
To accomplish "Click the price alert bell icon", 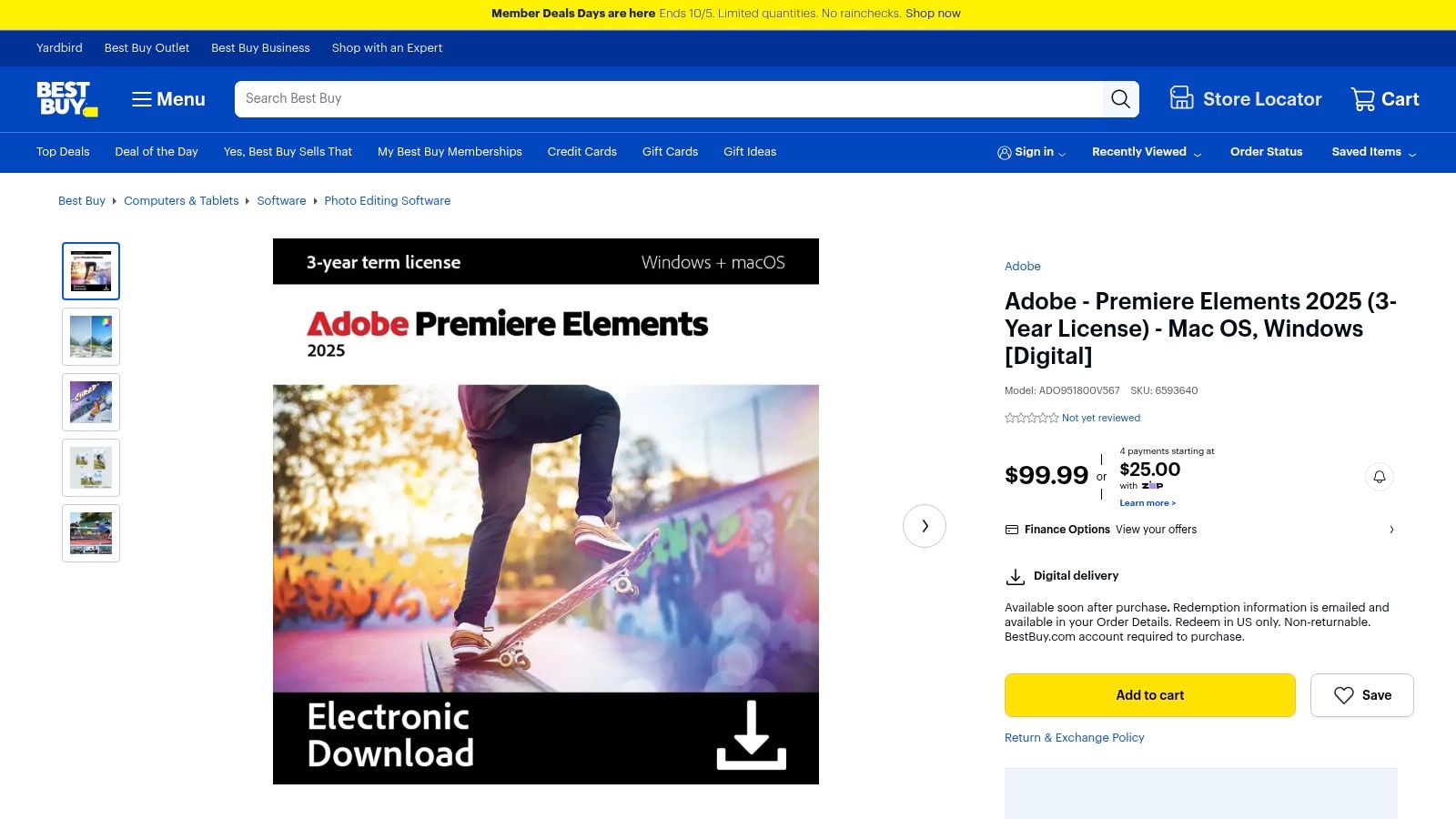I will tap(1380, 477).
